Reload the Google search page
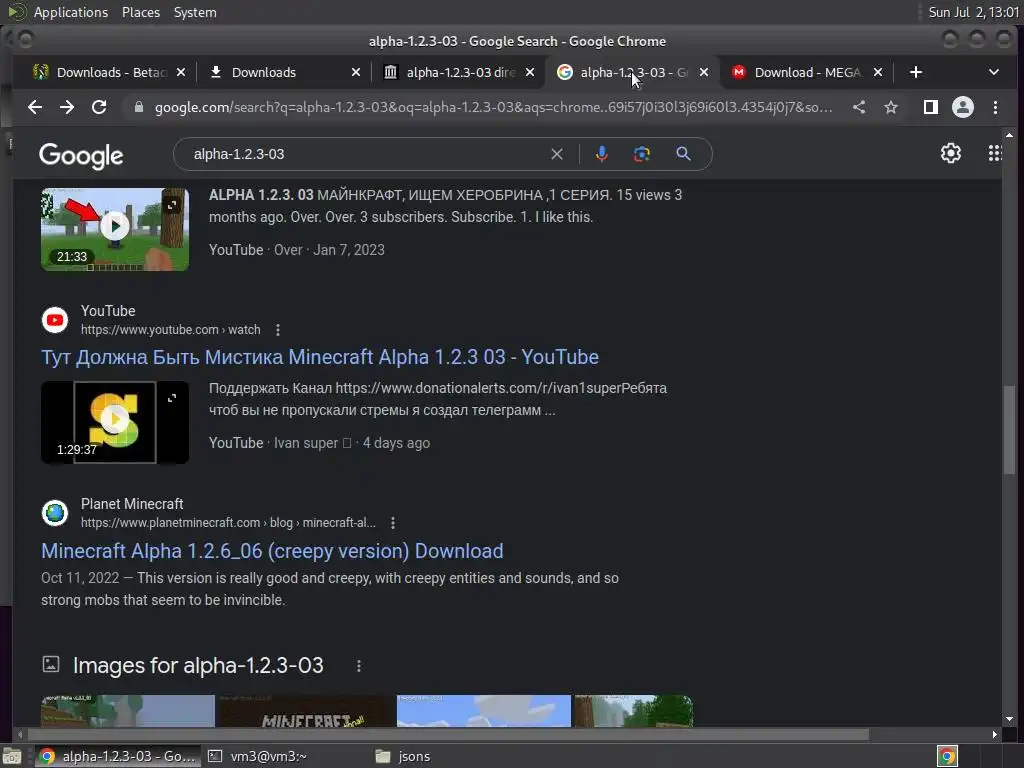This screenshot has height=768, width=1024. pos(99,107)
